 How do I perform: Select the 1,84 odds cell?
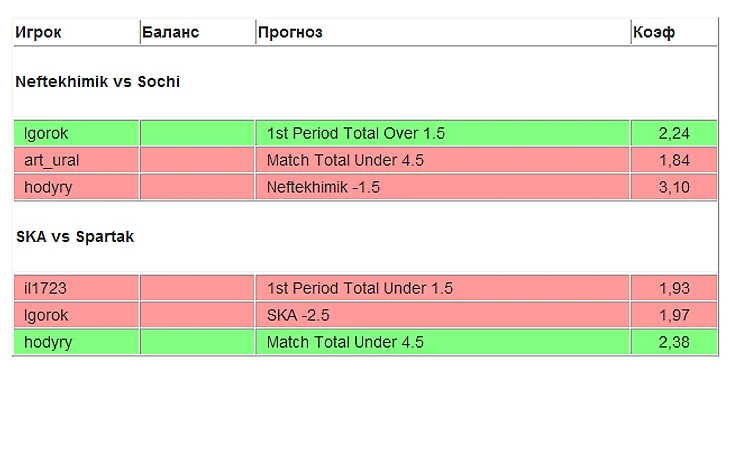[x=674, y=160]
